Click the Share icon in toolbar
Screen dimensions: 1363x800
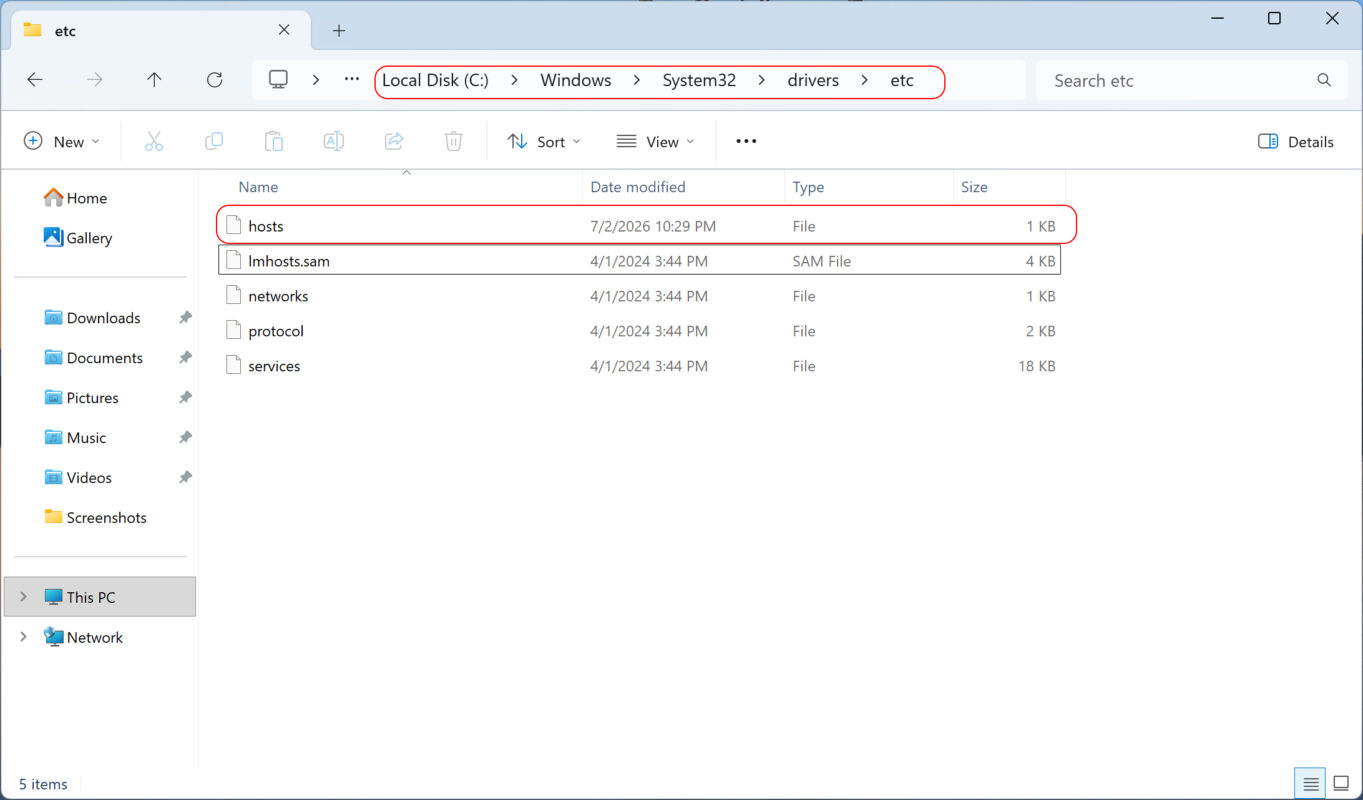pyautogui.click(x=394, y=142)
